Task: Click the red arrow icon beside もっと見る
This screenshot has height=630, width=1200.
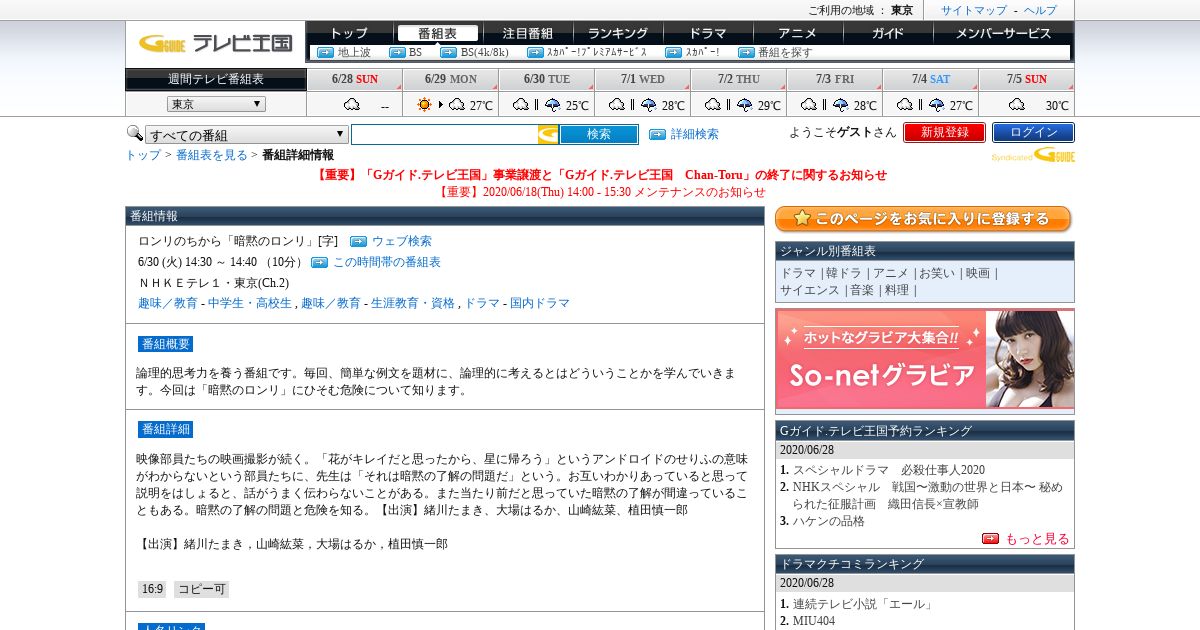Action: coord(990,538)
